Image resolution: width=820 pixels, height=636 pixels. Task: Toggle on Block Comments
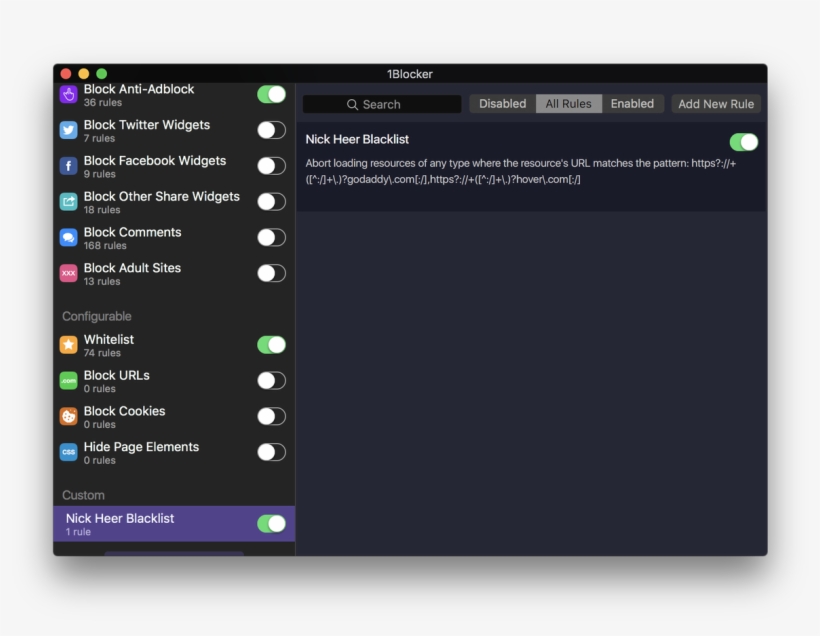point(271,237)
